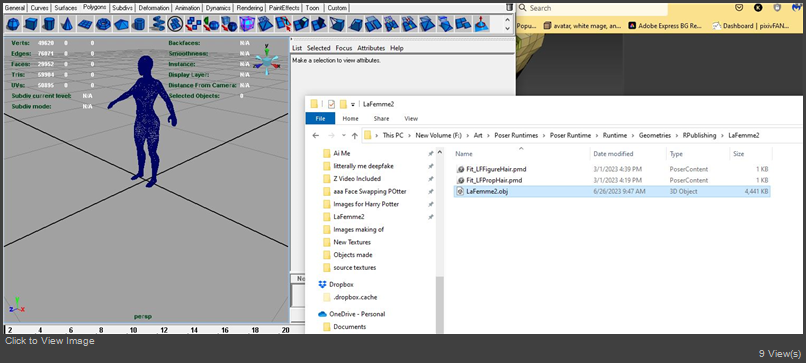Create a polygon pyramid from the shelf
The height and width of the screenshot is (363, 806).
tap(121, 24)
